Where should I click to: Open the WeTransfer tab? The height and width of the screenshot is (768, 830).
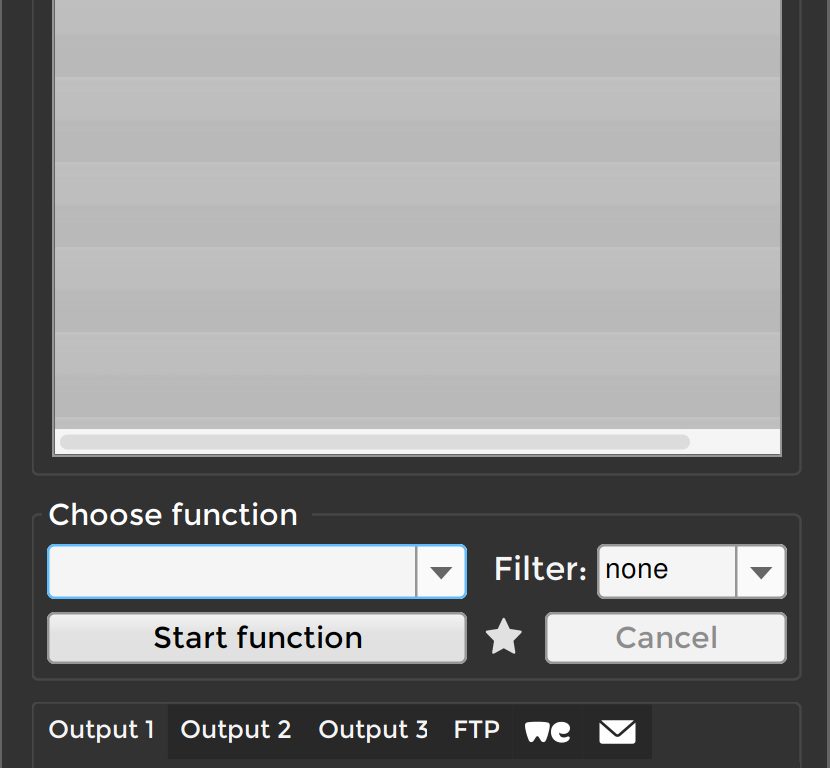[548, 731]
